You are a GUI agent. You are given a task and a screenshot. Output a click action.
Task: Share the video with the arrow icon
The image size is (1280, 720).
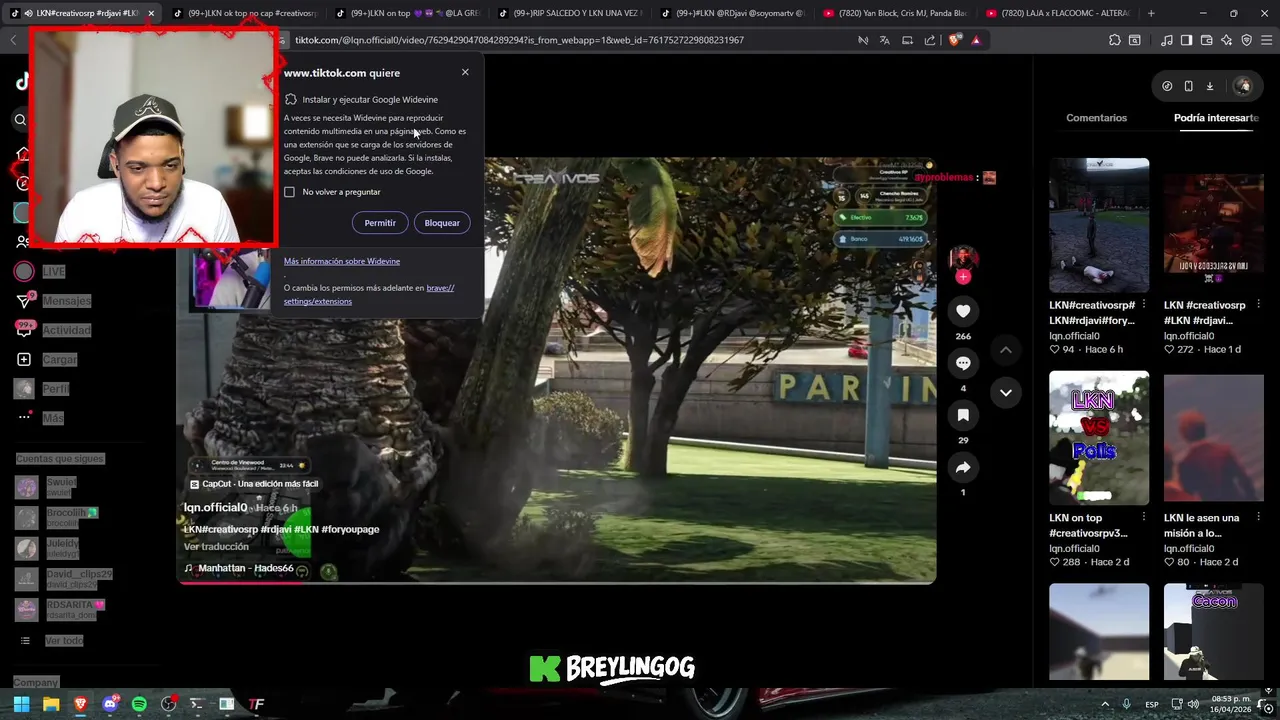tap(963, 467)
